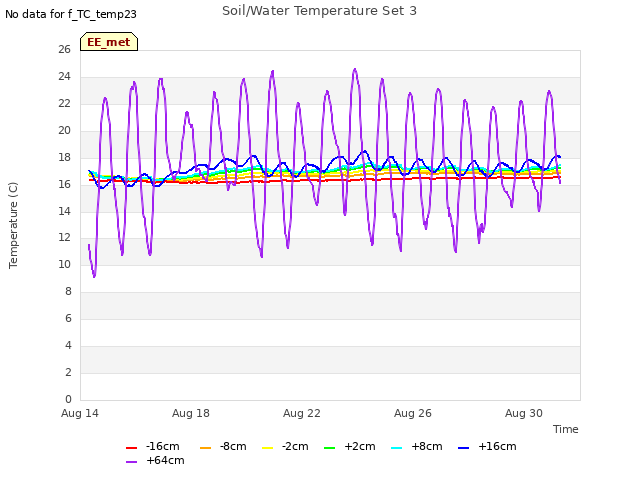Select the -8cm legend entry

[x=223, y=447]
